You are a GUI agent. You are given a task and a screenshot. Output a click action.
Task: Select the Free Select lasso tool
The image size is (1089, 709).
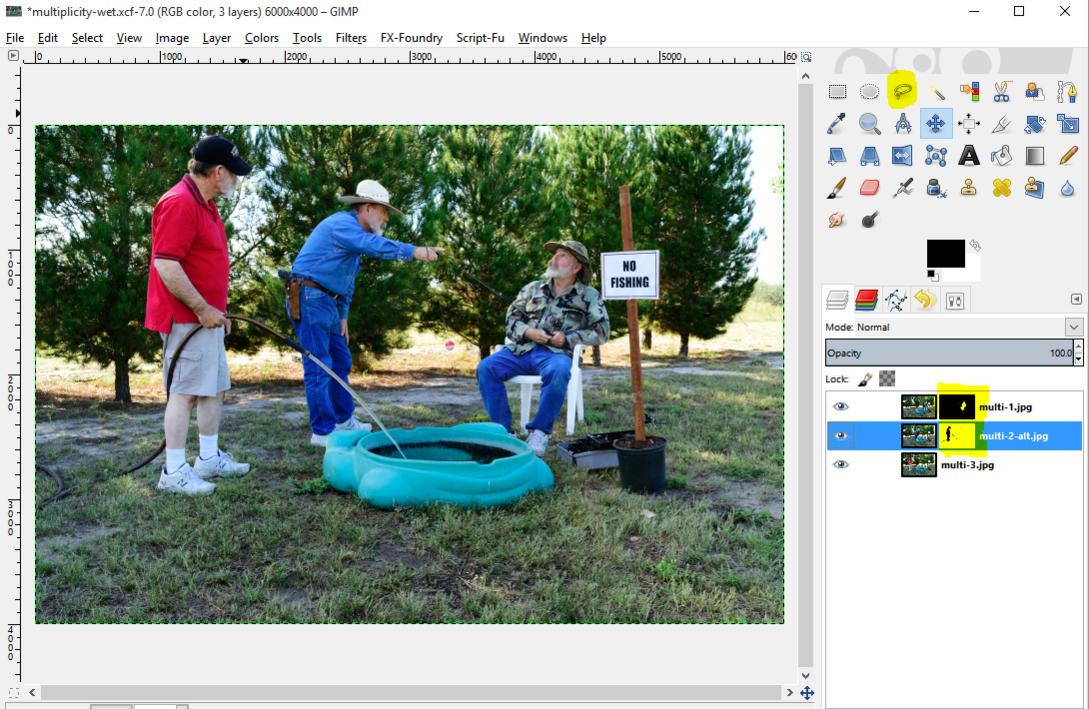[x=903, y=92]
